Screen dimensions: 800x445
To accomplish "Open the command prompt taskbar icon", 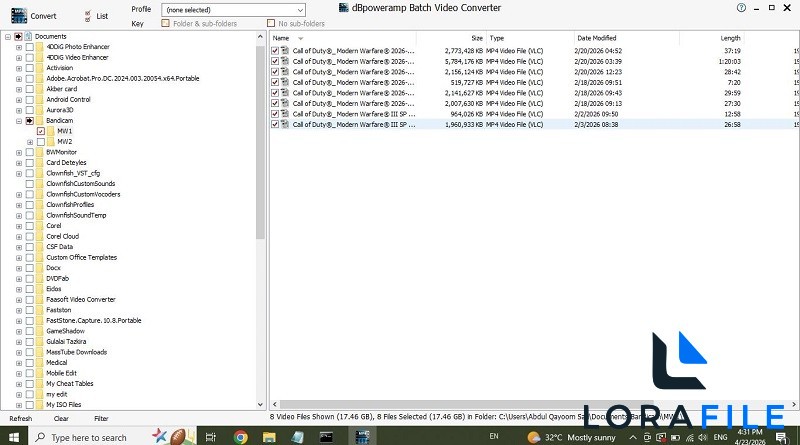I will (x=326, y=437).
